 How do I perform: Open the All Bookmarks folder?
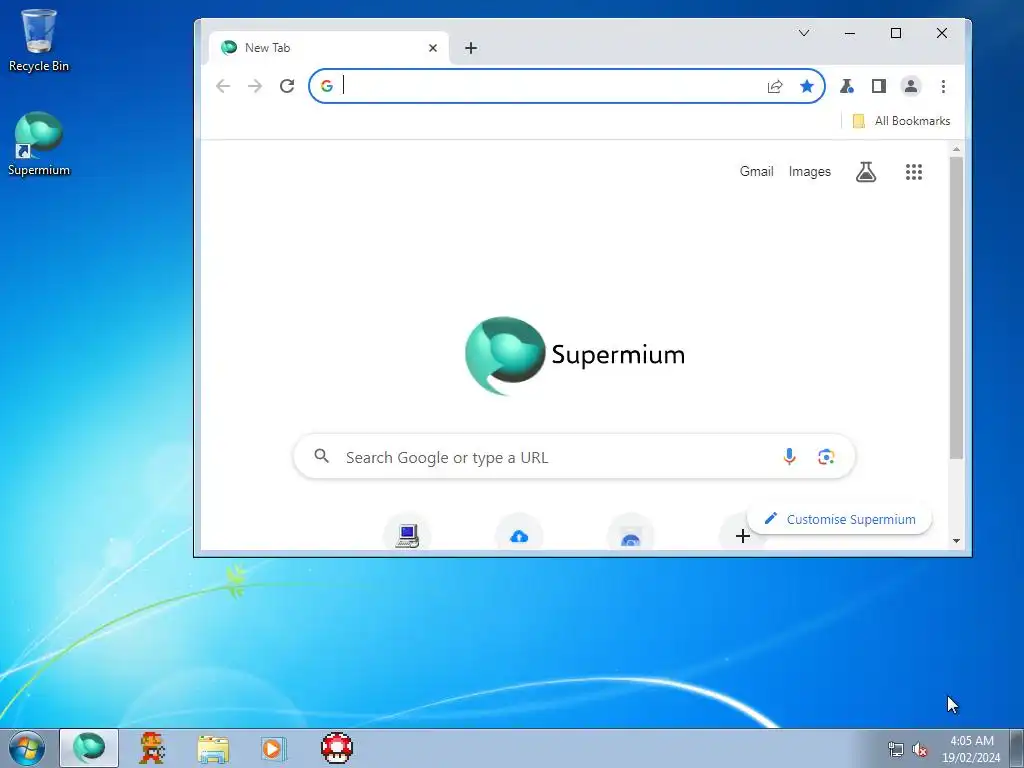pyautogui.click(x=901, y=121)
